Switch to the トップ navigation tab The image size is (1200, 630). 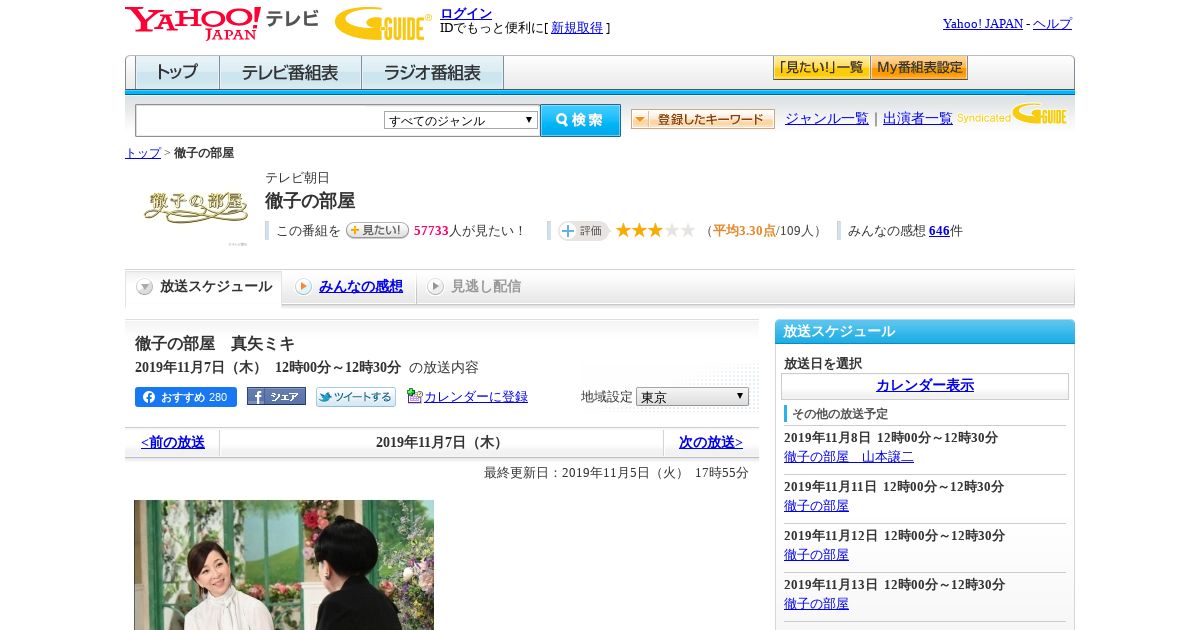click(177, 73)
